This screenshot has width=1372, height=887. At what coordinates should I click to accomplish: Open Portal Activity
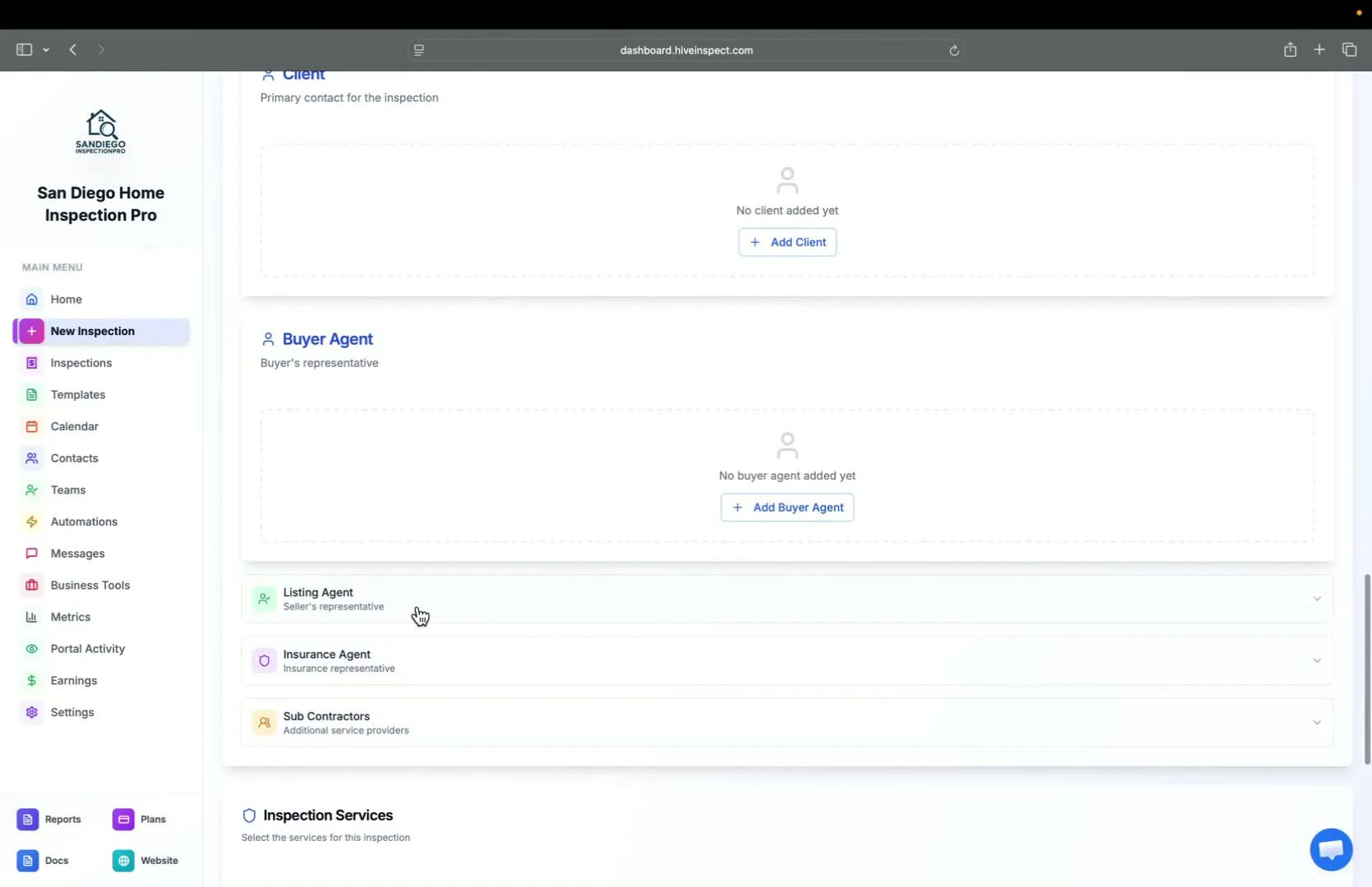coord(87,648)
